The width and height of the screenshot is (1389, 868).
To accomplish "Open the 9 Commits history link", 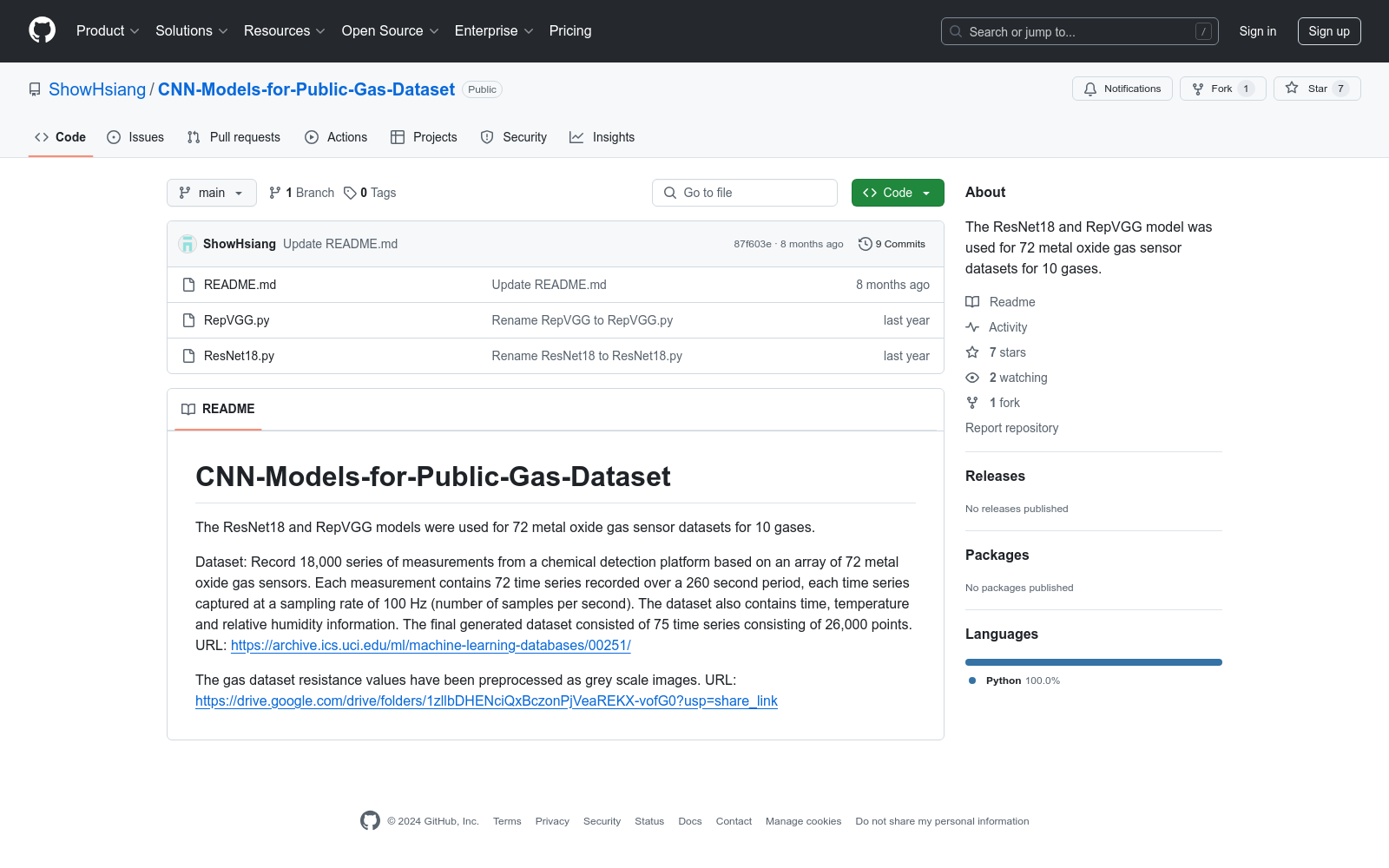I will [892, 244].
